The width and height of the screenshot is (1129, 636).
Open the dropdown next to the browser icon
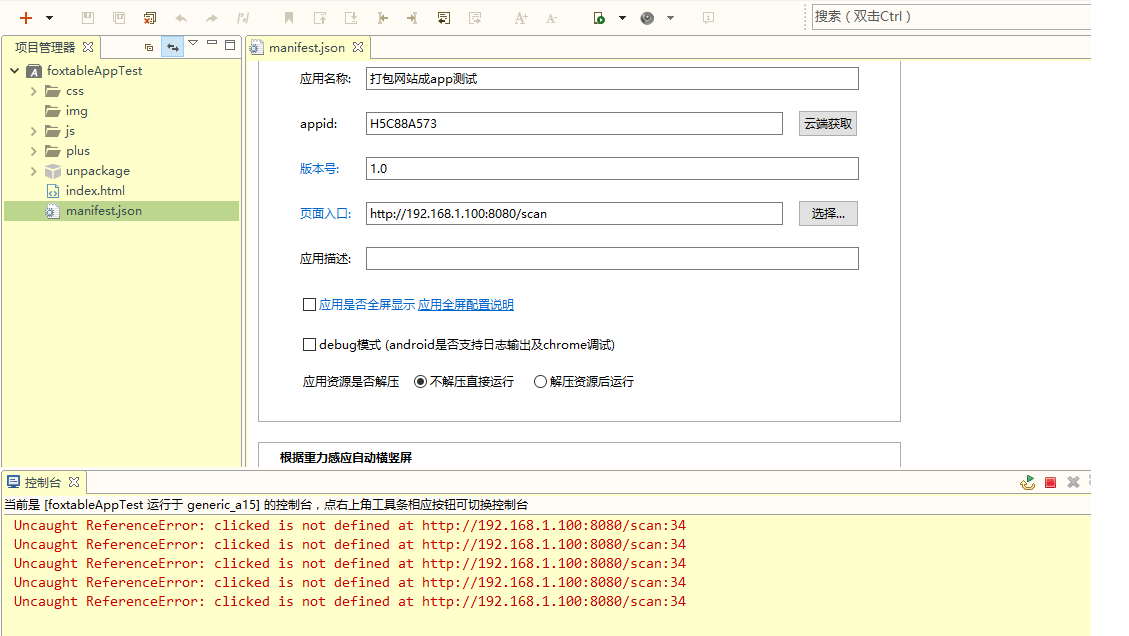coord(670,18)
